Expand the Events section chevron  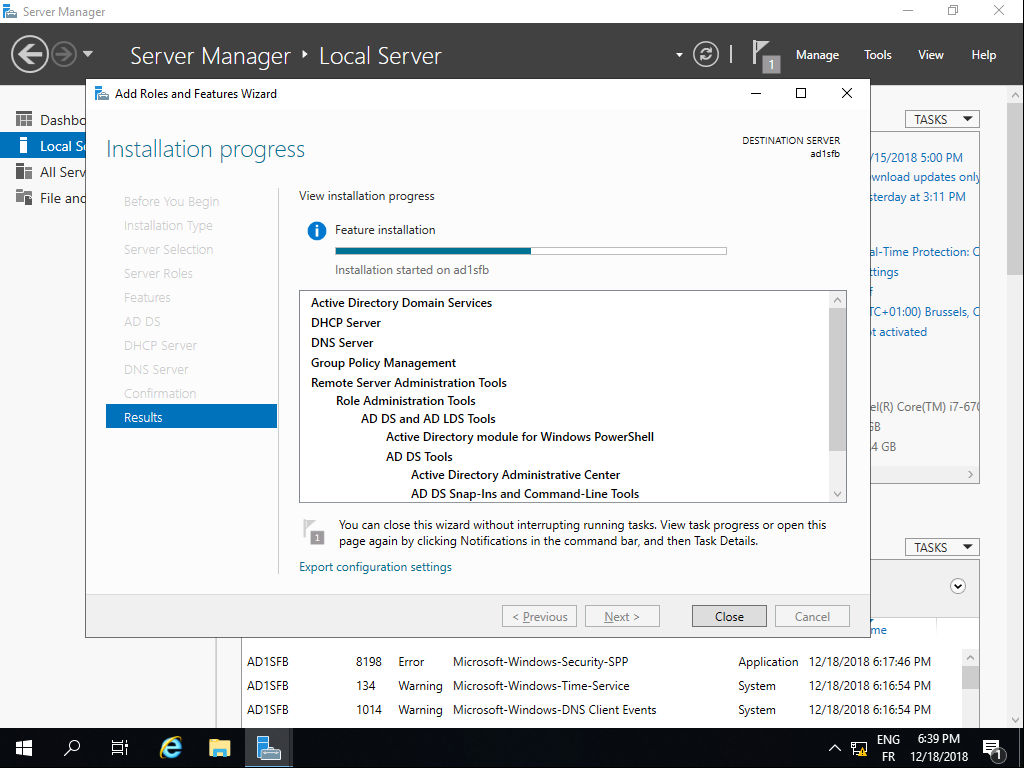pos(958,586)
